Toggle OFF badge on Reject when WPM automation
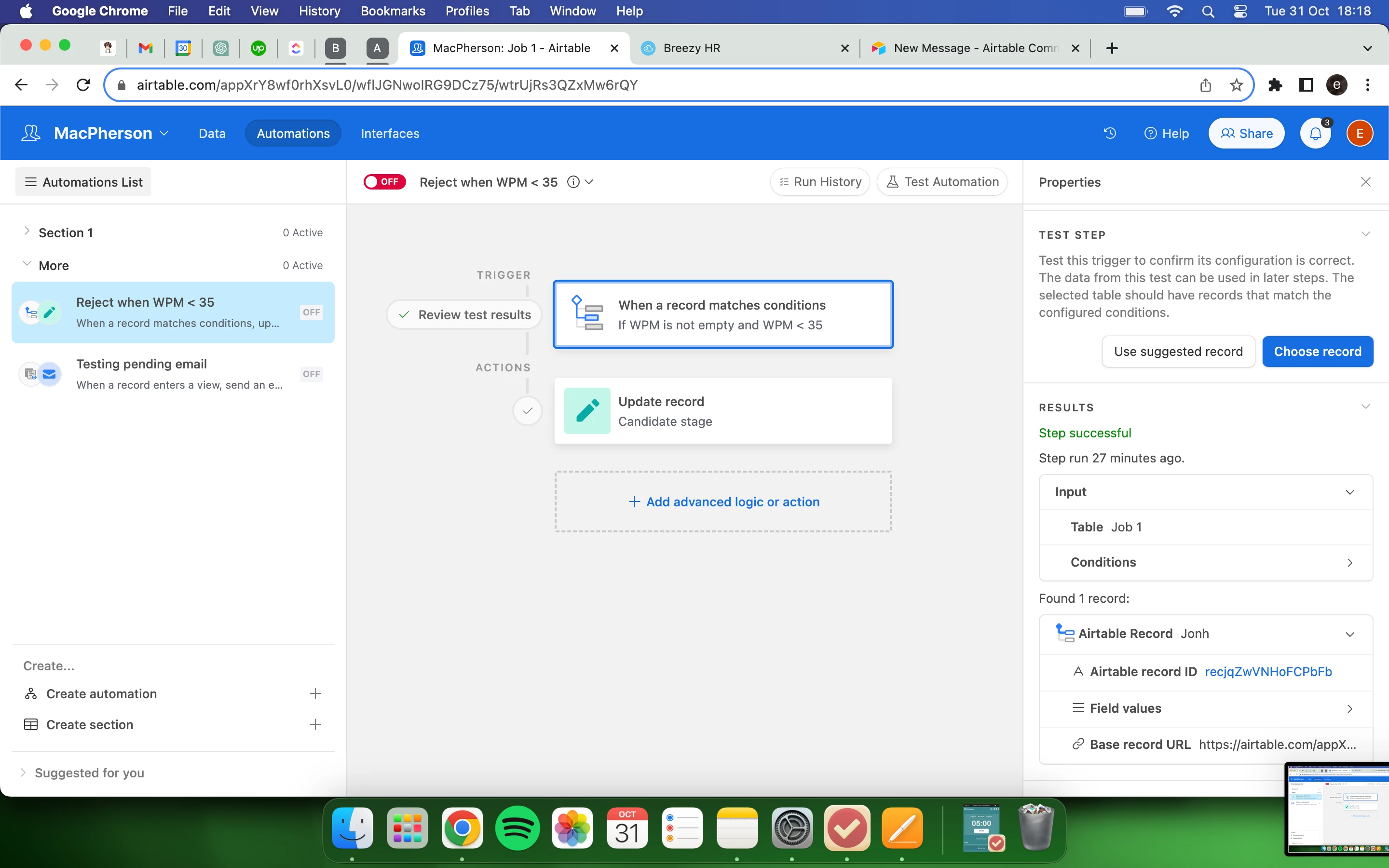Viewport: 1389px width, 868px height. point(311,312)
